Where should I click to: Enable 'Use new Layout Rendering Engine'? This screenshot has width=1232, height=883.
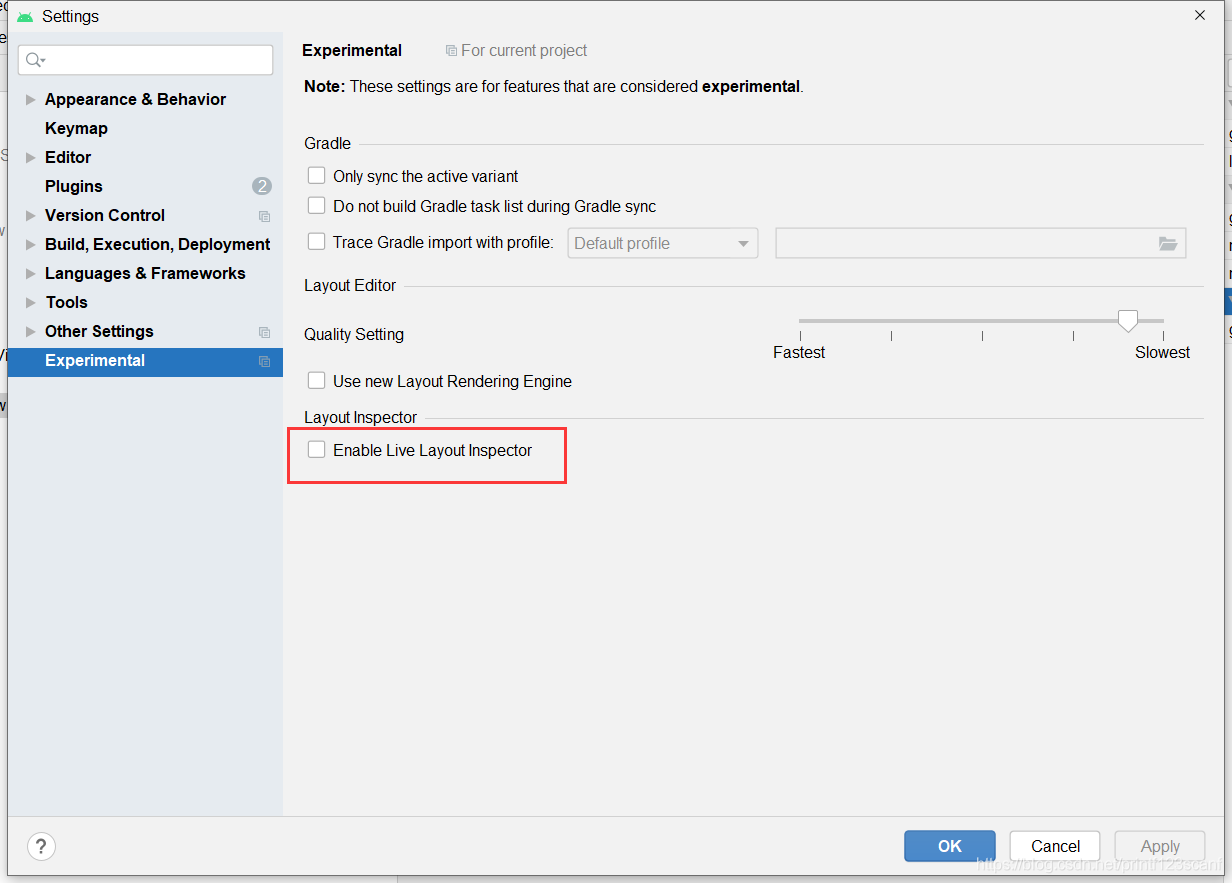coord(317,381)
